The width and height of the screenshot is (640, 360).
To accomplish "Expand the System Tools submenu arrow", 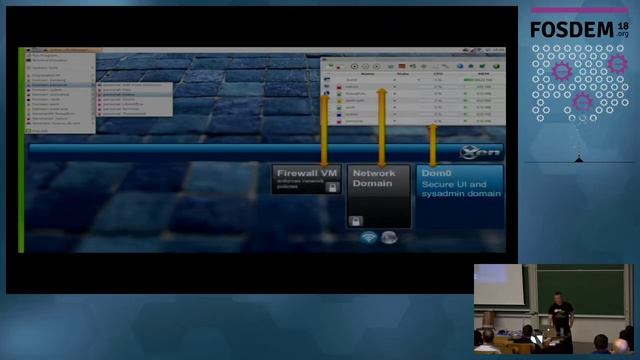I will pyautogui.click(x=92, y=68).
